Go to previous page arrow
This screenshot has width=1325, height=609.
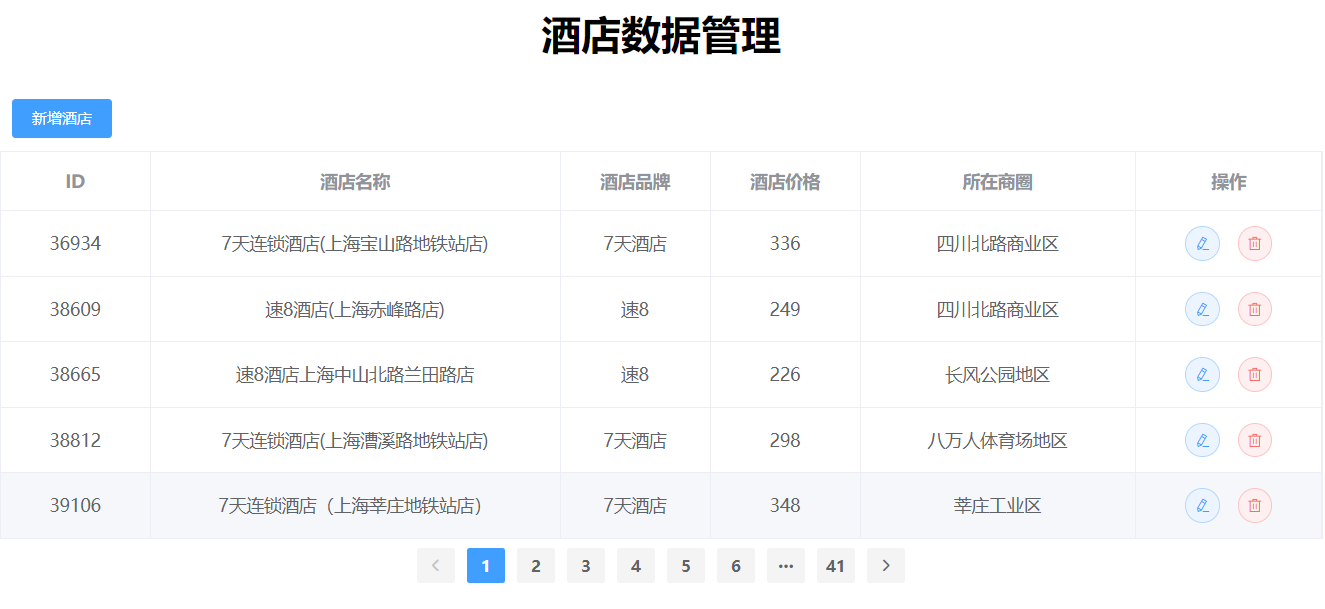(x=436, y=566)
